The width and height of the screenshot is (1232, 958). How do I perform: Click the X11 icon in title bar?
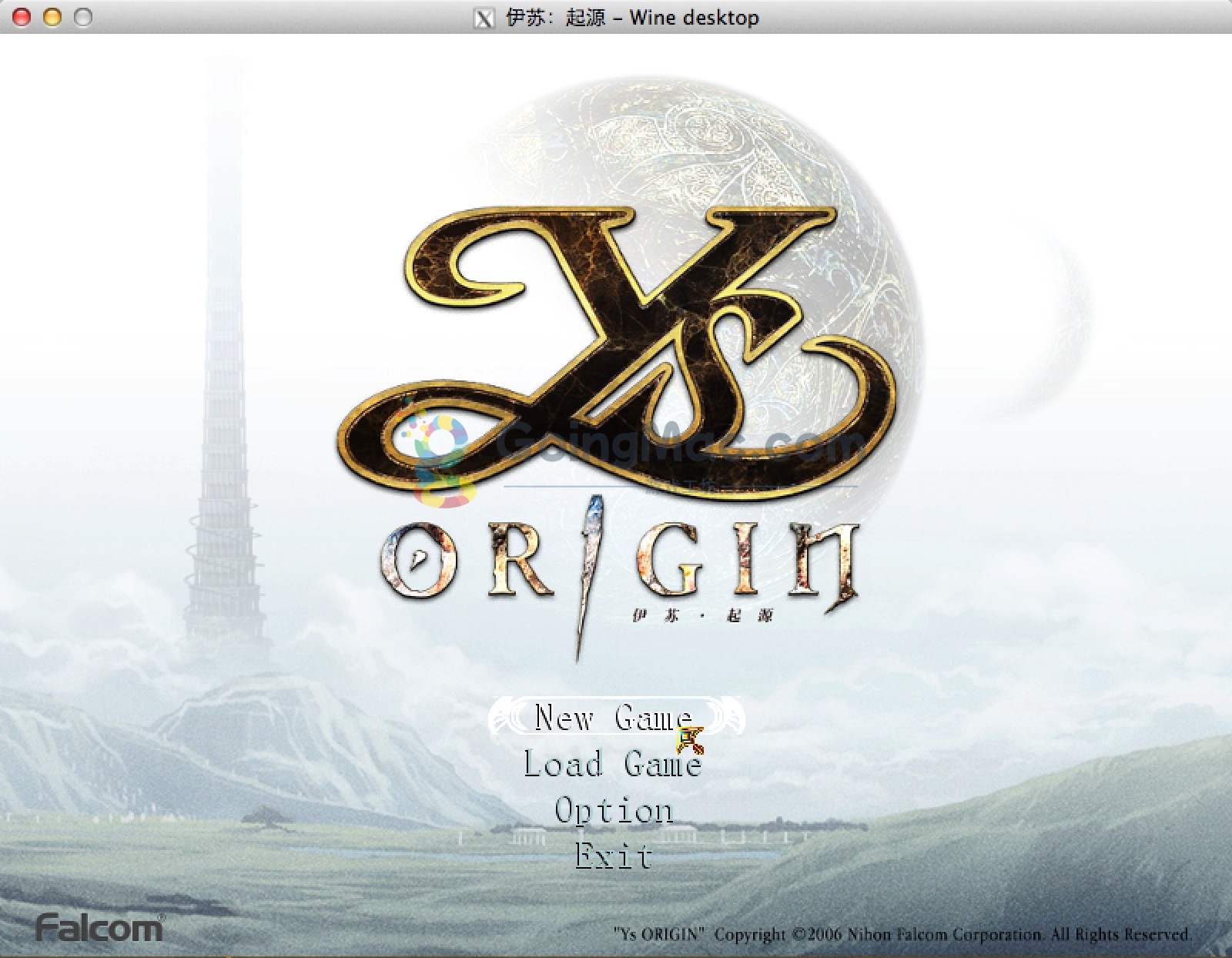(484, 18)
